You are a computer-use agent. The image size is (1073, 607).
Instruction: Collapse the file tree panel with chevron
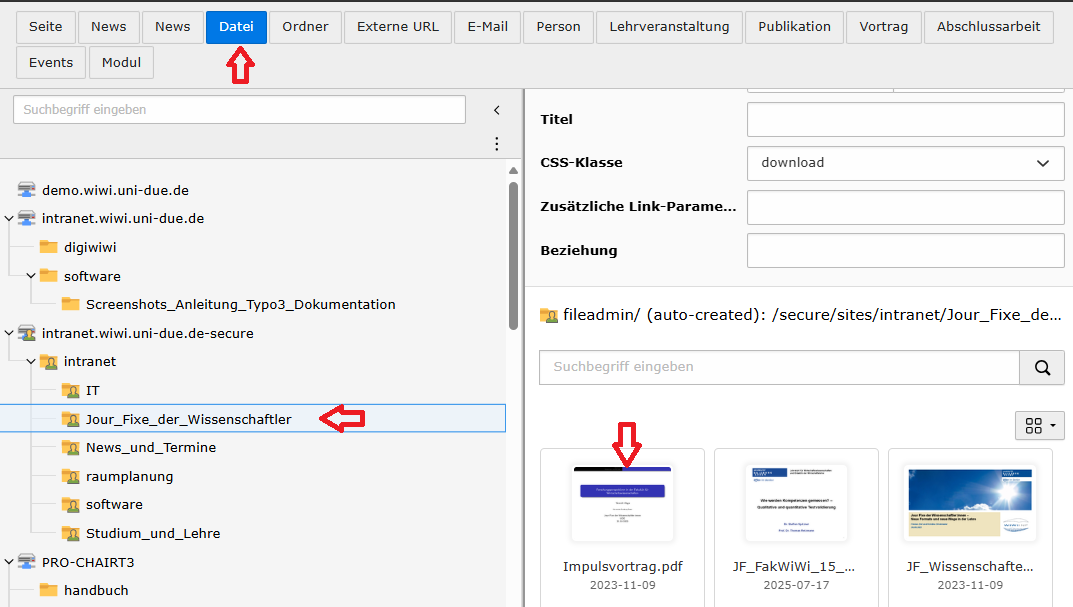click(x=496, y=110)
